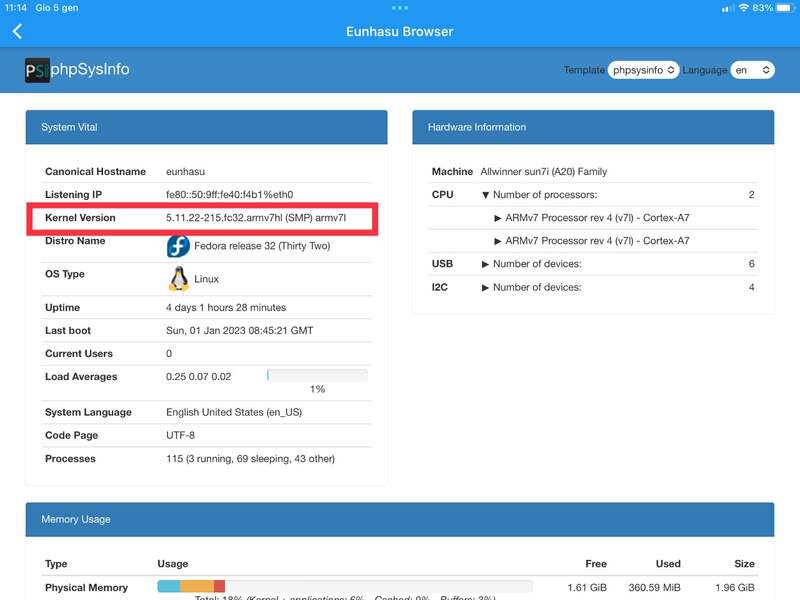Click the Load Averages progress bar
Viewport: 800px width, 600px height.
[317, 375]
